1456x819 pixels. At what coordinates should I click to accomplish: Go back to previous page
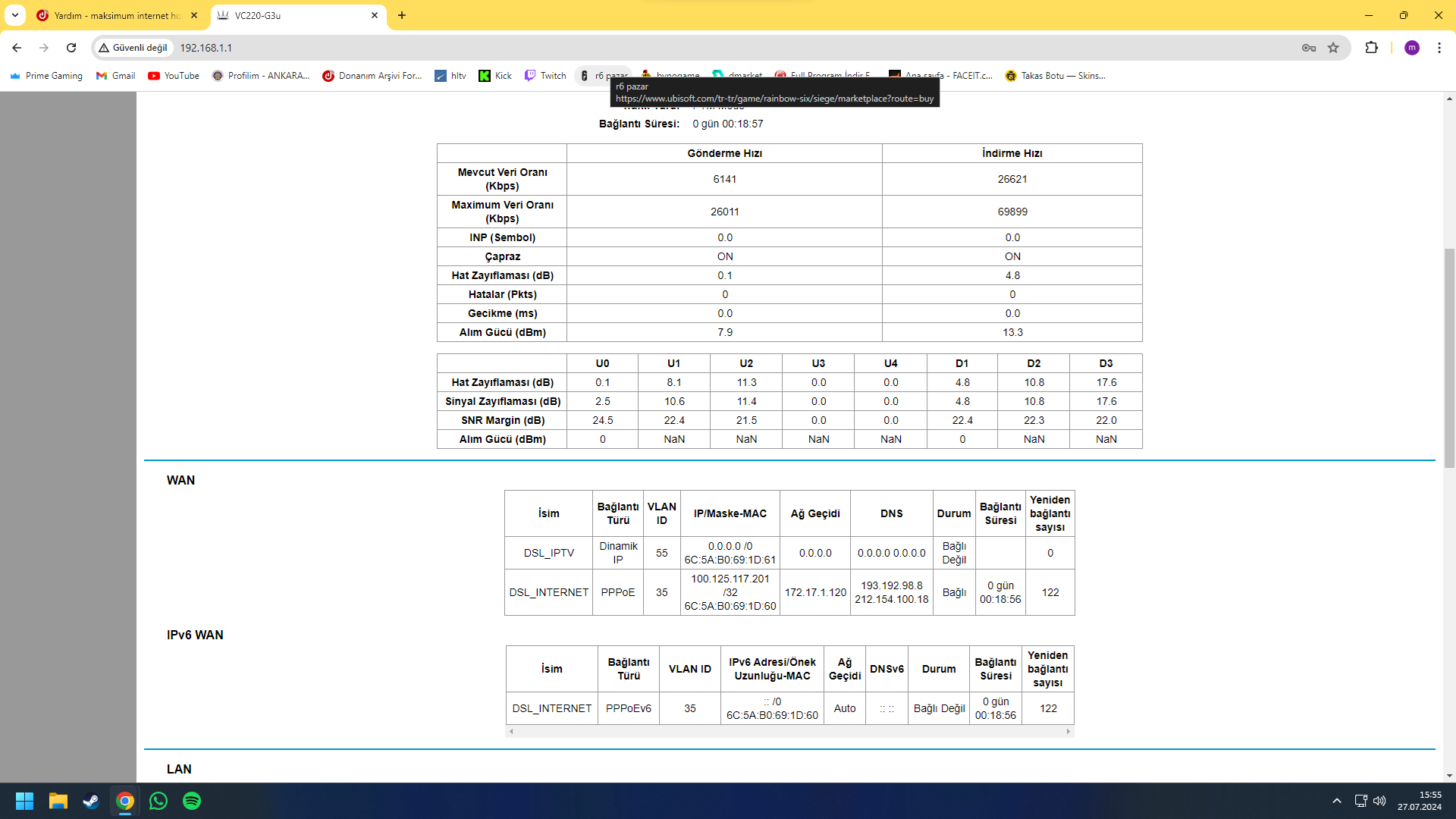[x=17, y=48]
